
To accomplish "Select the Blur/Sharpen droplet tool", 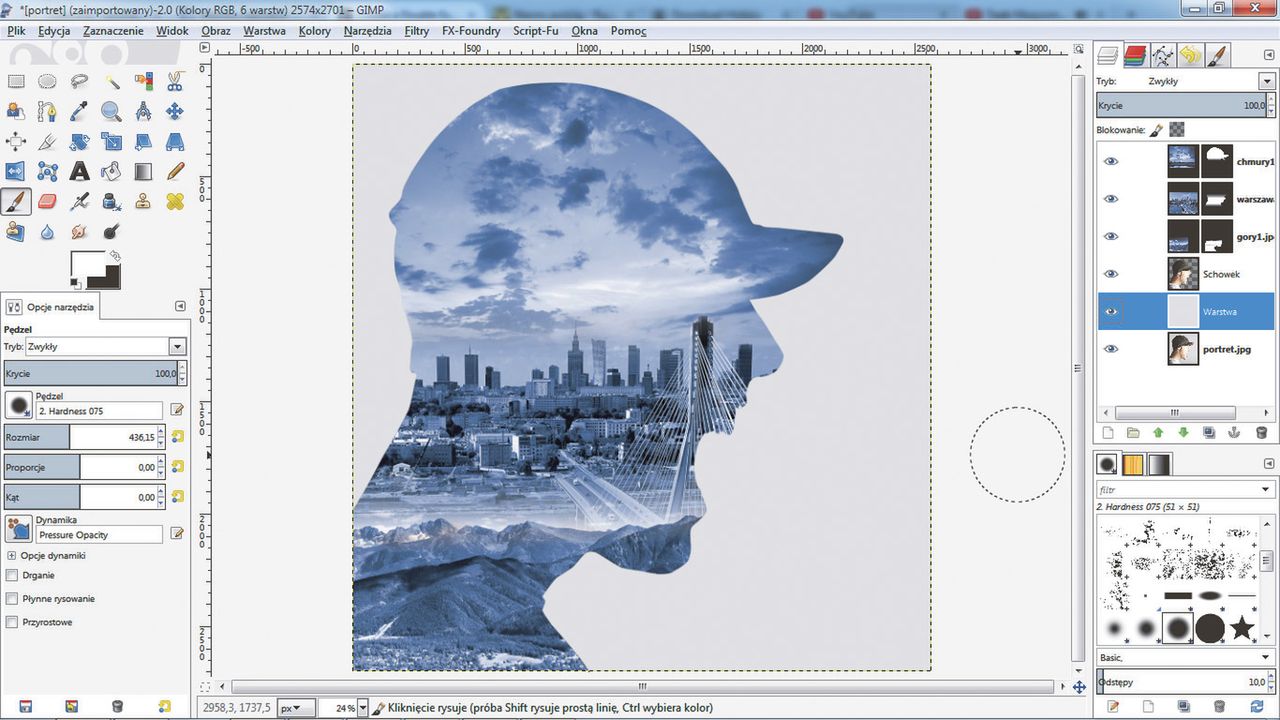I will [x=47, y=232].
